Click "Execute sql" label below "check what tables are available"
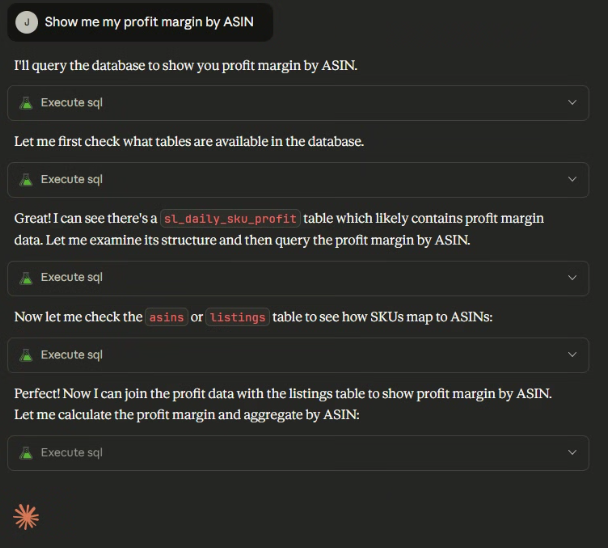Viewport: 608px width, 548px height. 71,180
